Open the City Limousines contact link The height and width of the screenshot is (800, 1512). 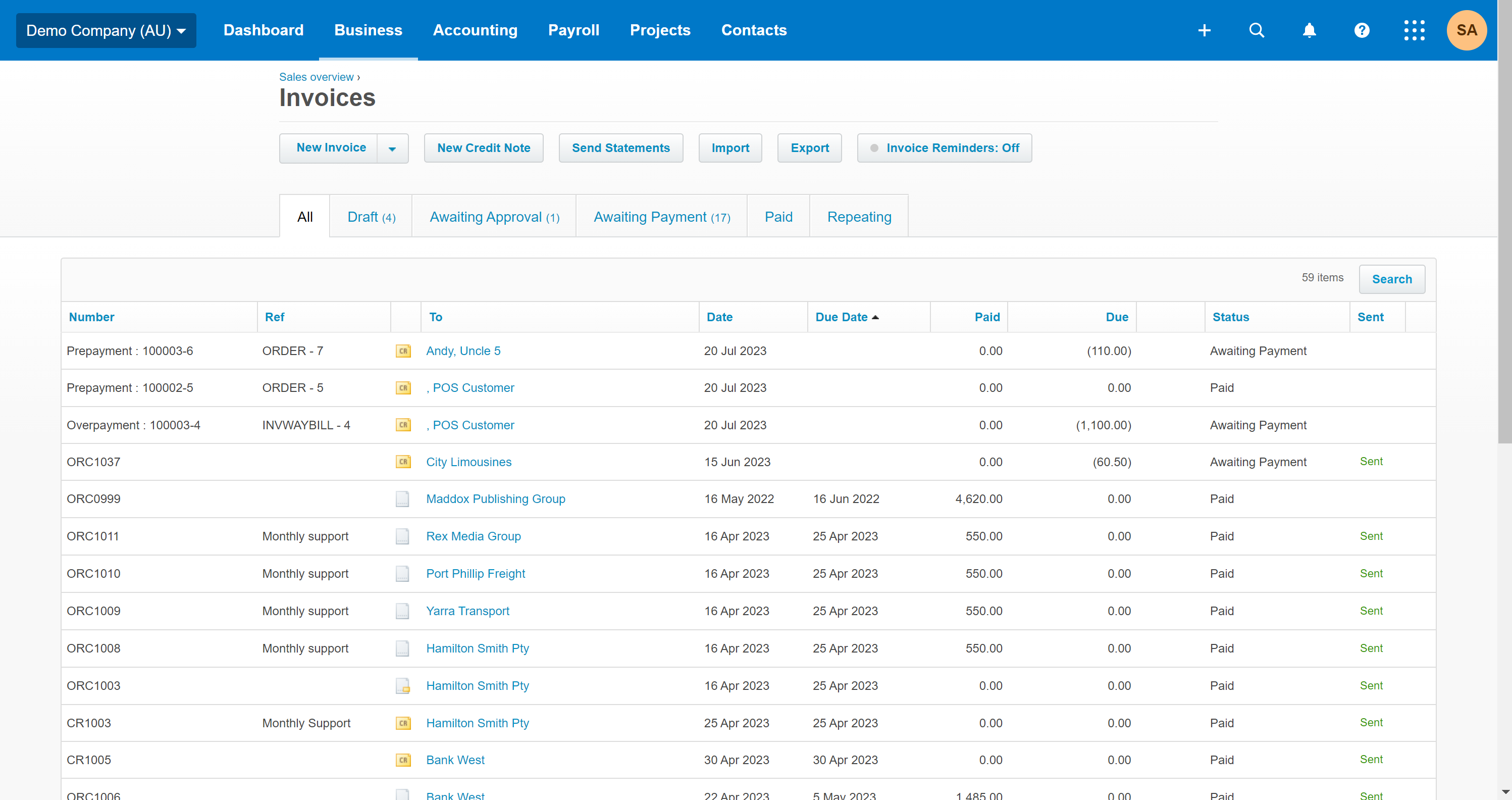tap(468, 462)
